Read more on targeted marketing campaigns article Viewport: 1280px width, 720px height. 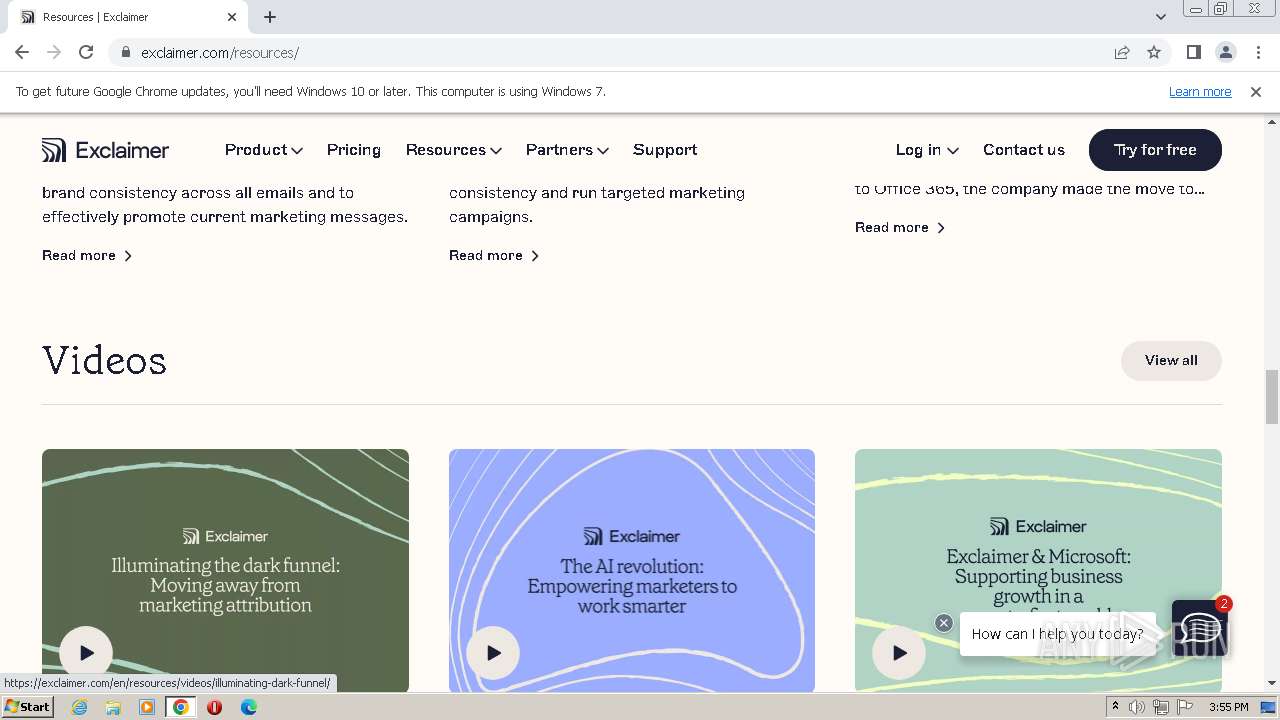(x=494, y=256)
